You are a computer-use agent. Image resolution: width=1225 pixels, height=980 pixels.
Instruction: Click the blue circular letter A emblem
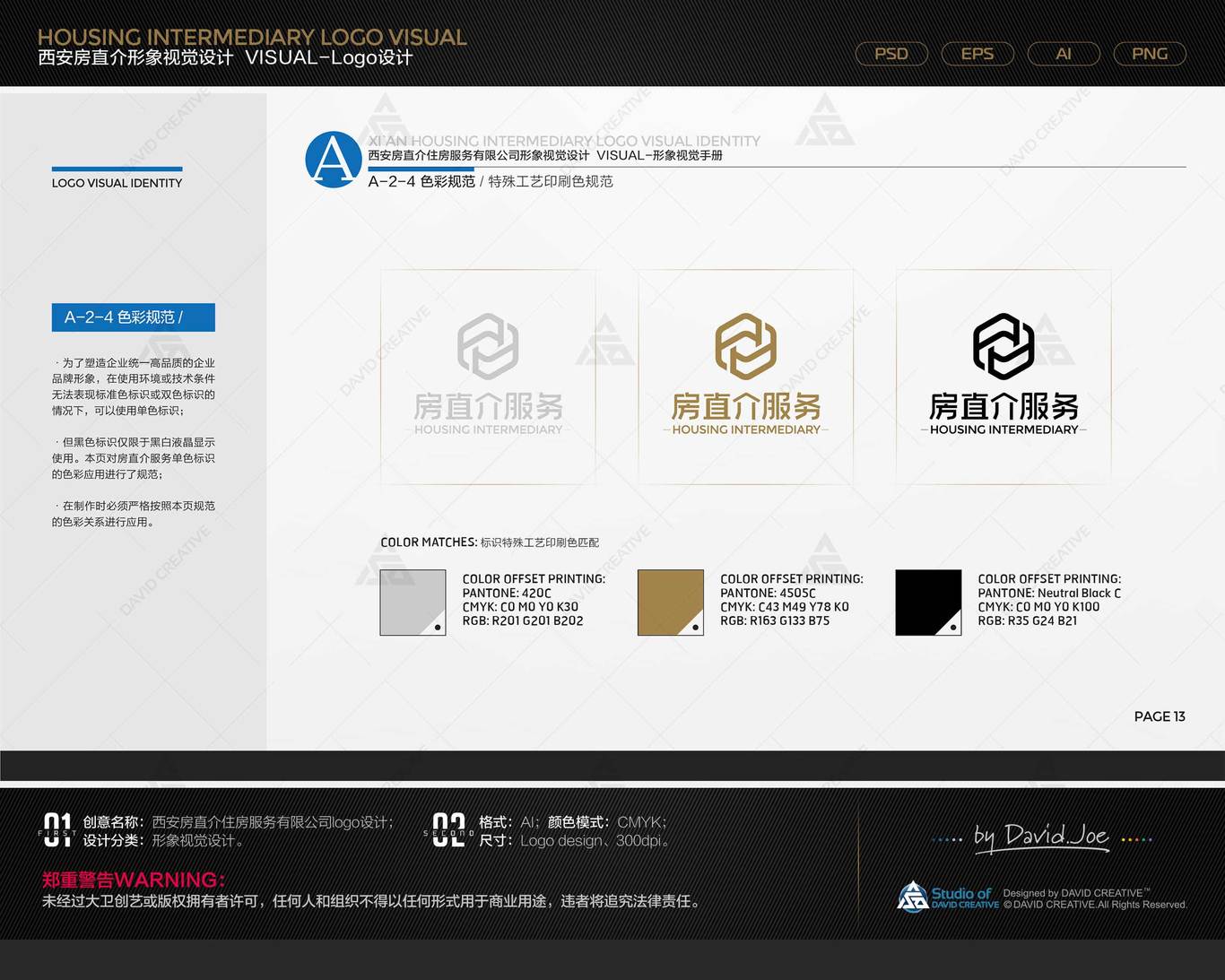[x=334, y=160]
